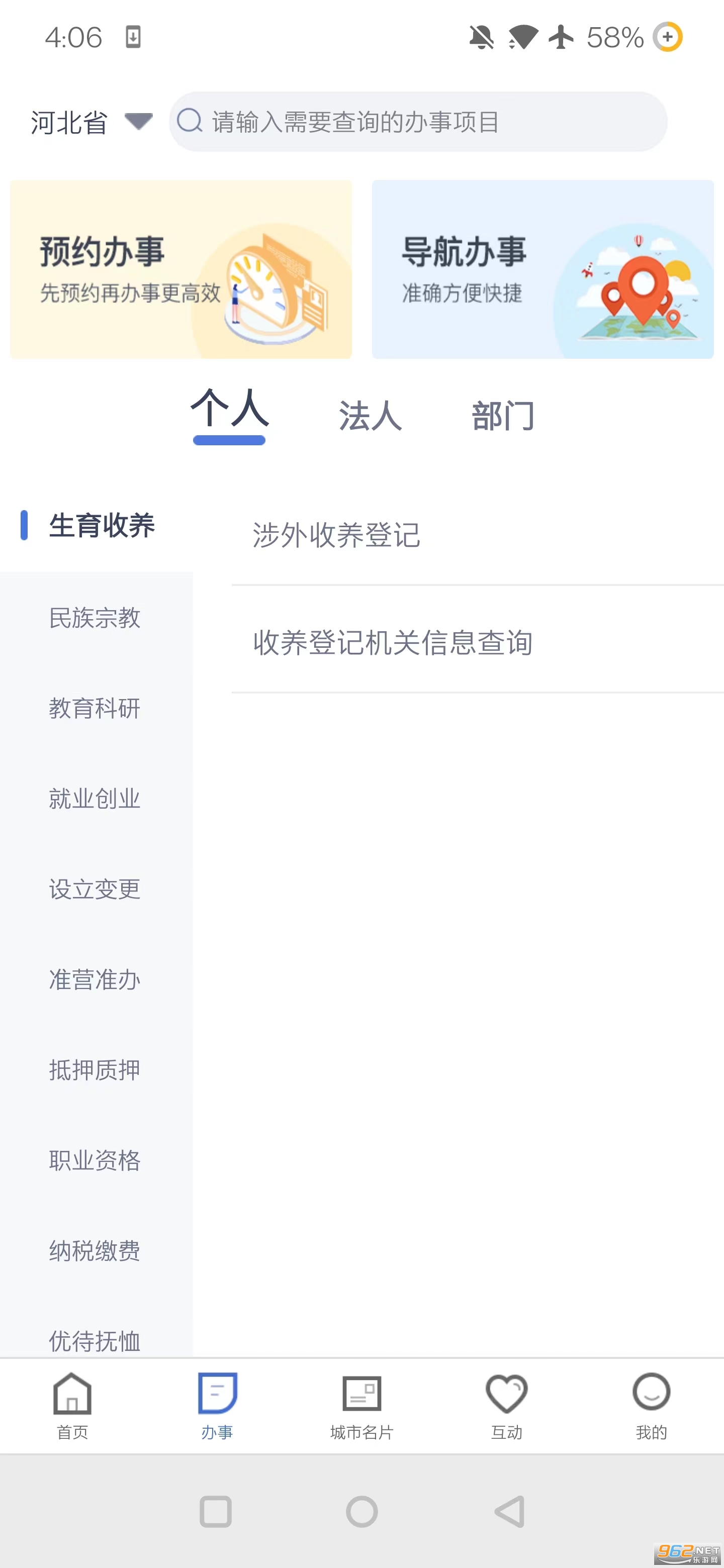Open 涉外收养登记 service item
Image resolution: width=724 pixels, height=1568 pixels.
pyautogui.click(x=336, y=535)
